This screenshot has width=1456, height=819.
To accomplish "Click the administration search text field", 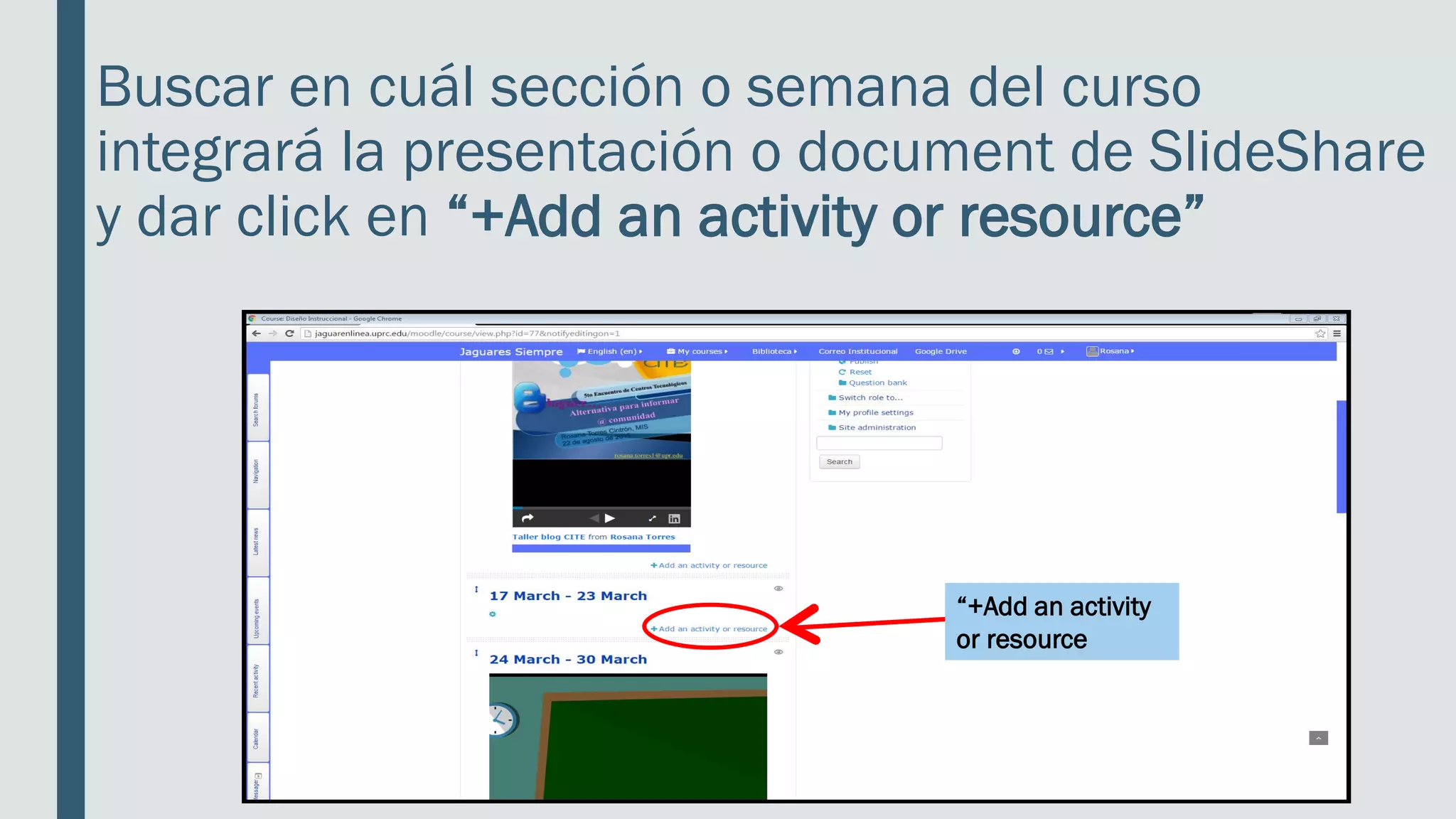I will click(x=879, y=443).
